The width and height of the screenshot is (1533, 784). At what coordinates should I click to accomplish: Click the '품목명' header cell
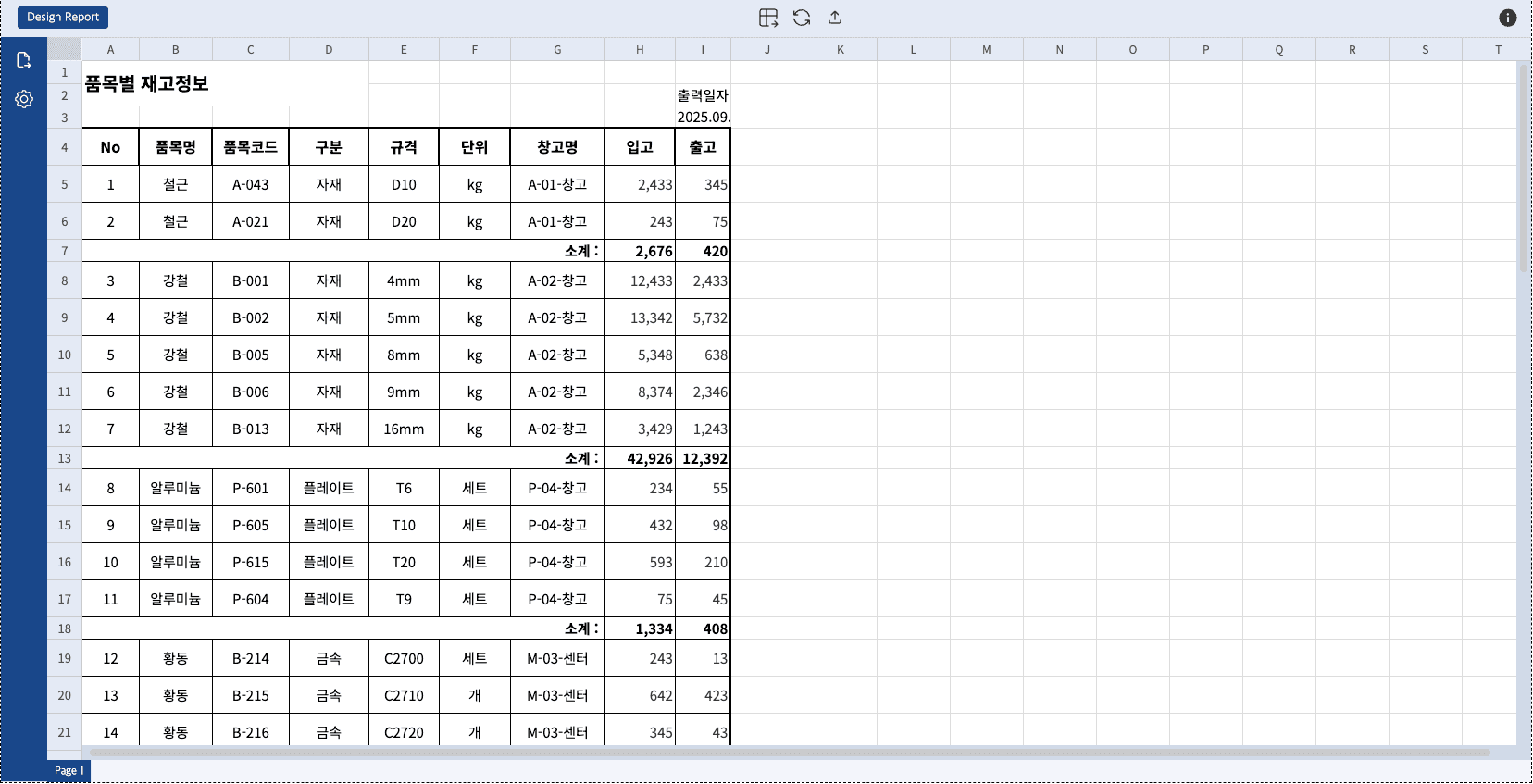click(176, 147)
